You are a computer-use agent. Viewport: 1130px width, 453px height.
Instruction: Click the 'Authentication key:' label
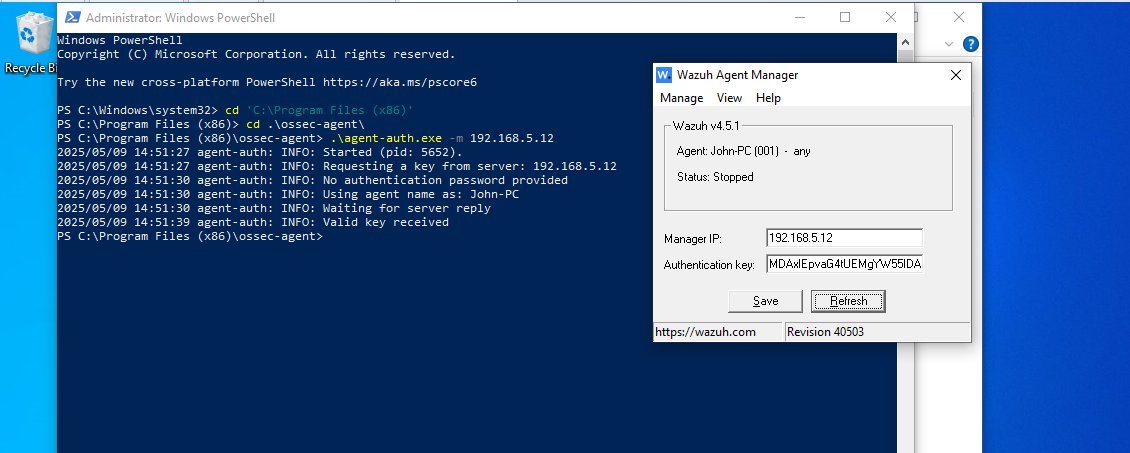pos(709,265)
